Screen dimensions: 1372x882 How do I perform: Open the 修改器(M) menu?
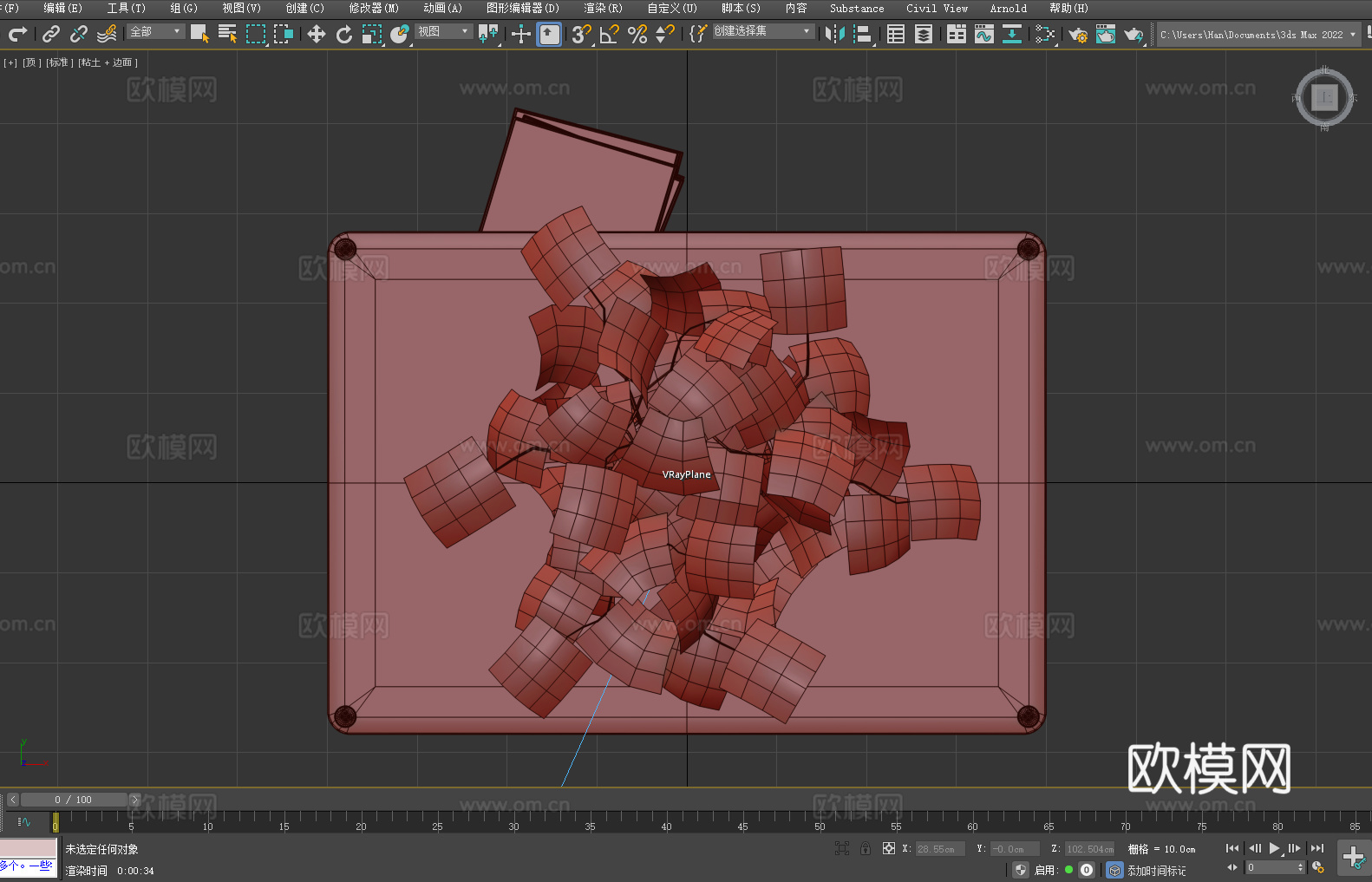tap(374, 8)
